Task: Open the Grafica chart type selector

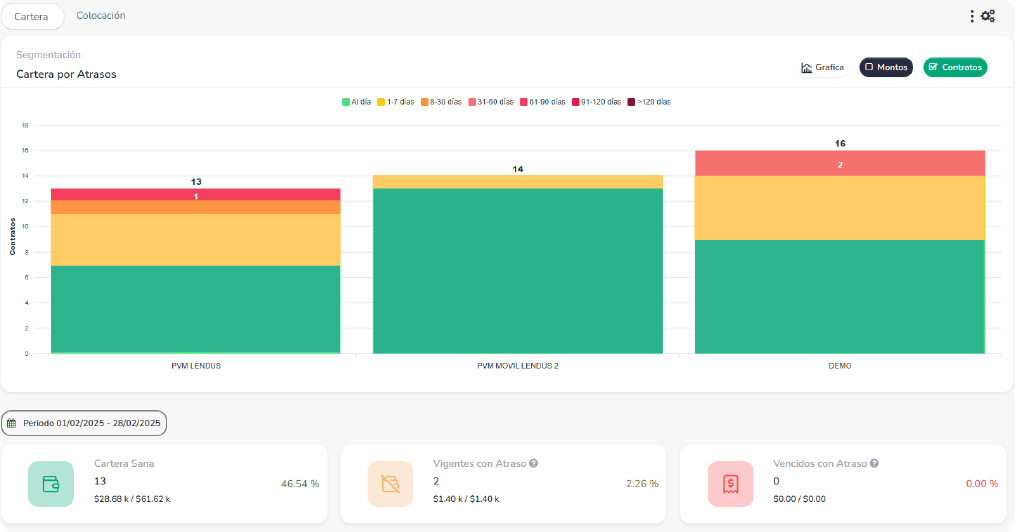Action: click(x=822, y=67)
